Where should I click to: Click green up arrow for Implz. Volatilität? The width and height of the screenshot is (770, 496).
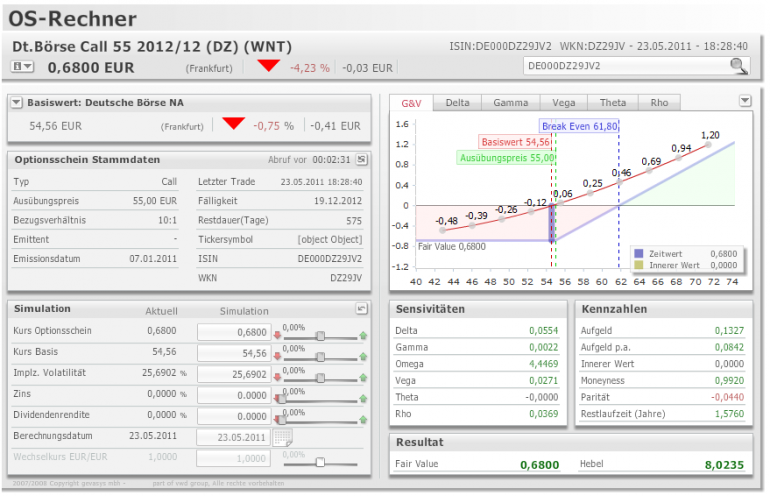(x=363, y=378)
